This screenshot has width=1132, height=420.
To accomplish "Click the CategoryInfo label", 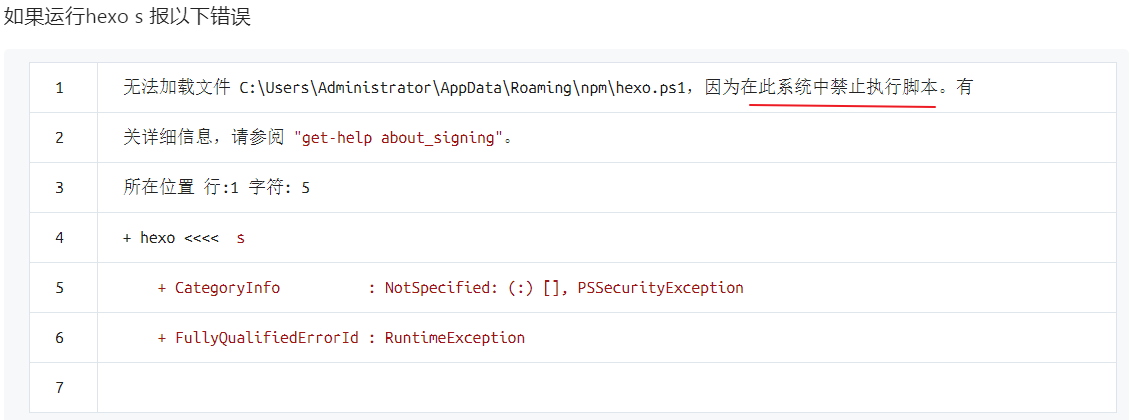I will (227, 288).
